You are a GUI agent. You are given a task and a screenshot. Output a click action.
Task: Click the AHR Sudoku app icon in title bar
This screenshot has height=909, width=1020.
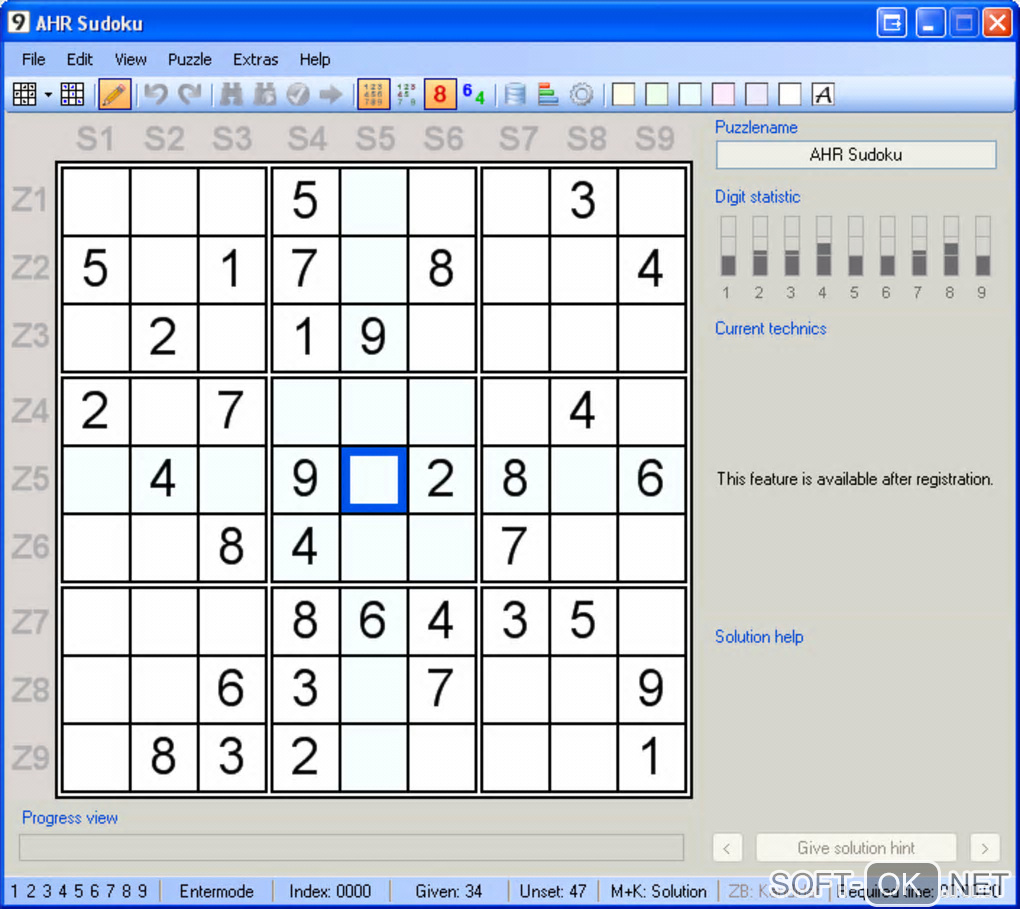click(18, 22)
